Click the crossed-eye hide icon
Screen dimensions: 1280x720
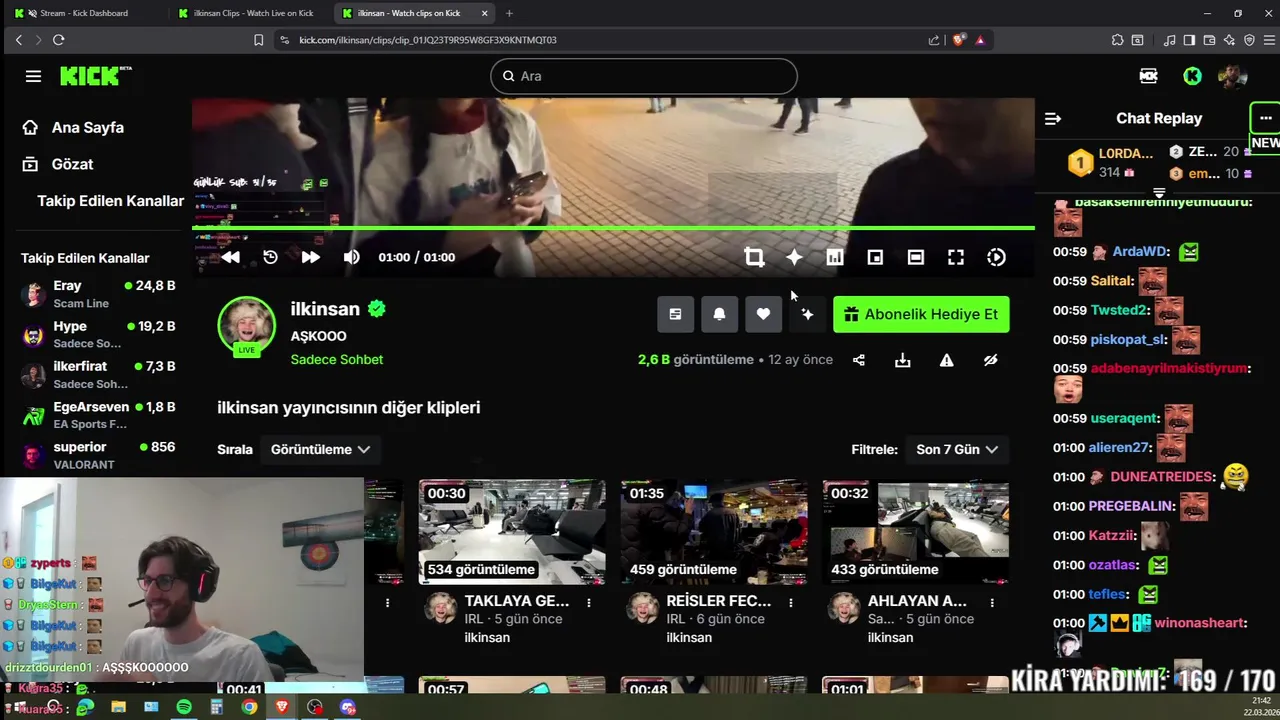[990, 360]
